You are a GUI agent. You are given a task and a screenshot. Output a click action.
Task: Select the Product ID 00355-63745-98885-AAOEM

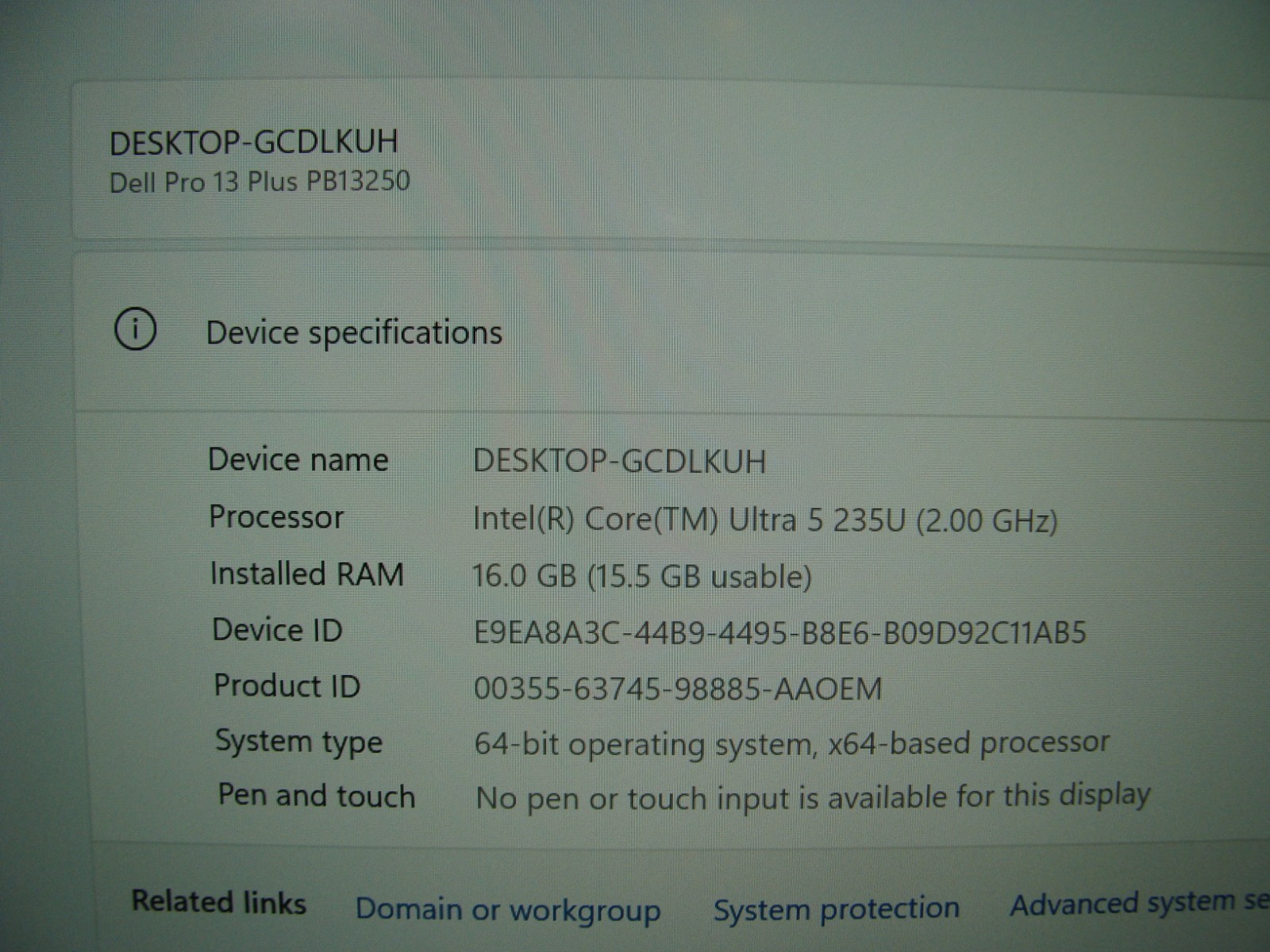(x=678, y=688)
